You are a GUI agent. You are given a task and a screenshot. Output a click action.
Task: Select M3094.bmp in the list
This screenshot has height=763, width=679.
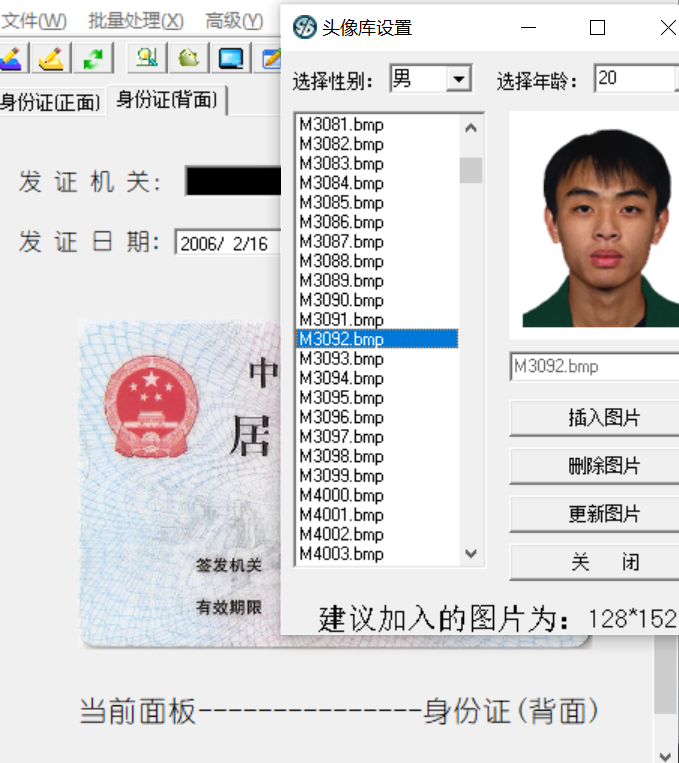point(377,378)
